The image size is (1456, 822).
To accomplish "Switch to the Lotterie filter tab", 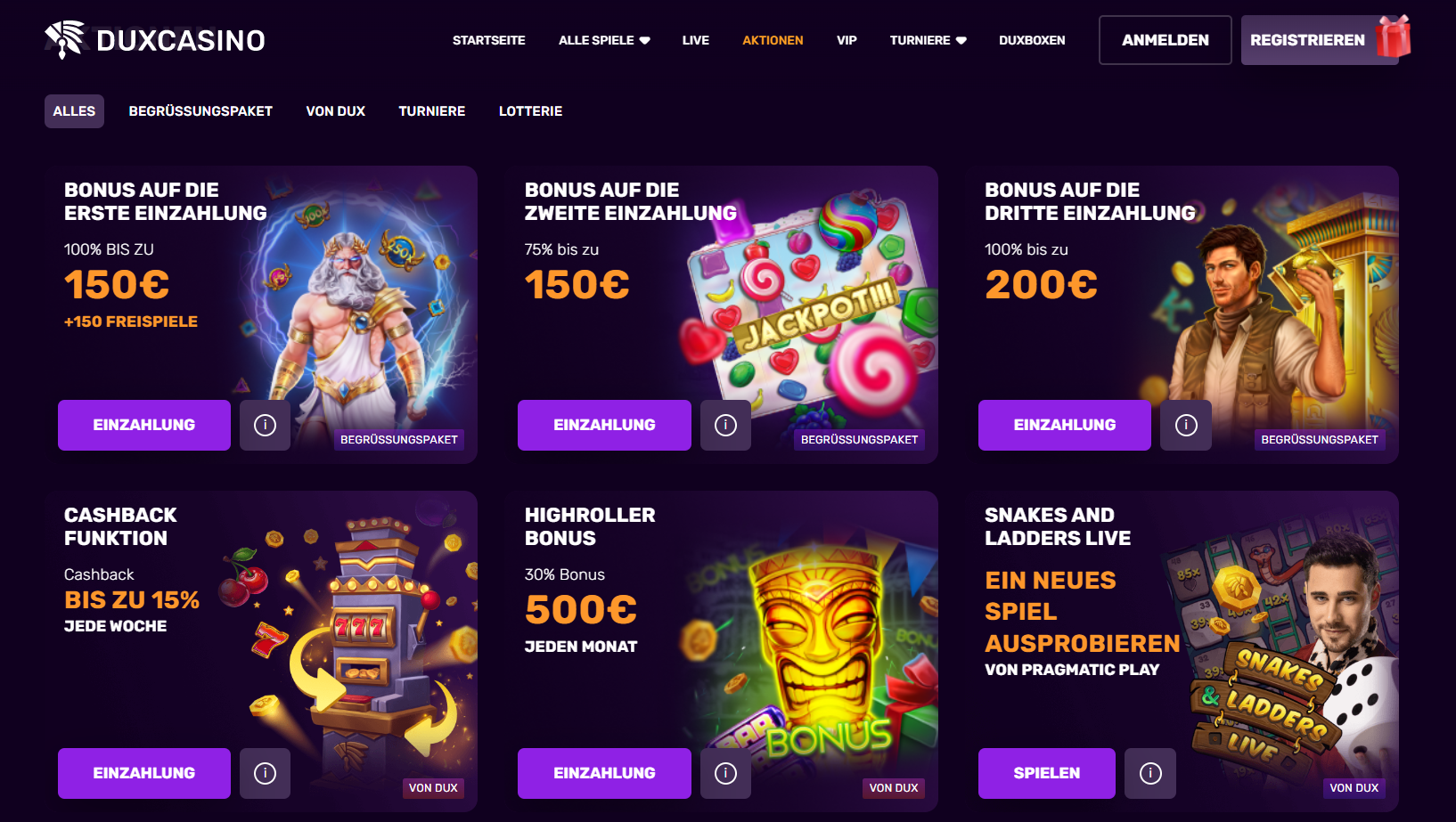I will pyautogui.click(x=530, y=111).
